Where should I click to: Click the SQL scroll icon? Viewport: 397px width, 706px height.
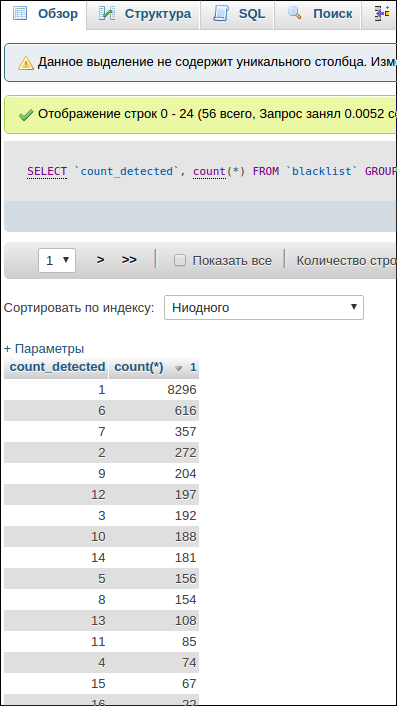221,14
